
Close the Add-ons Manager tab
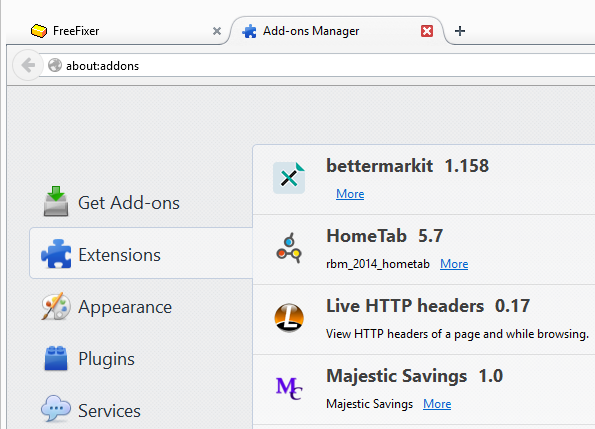[x=427, y=31]
